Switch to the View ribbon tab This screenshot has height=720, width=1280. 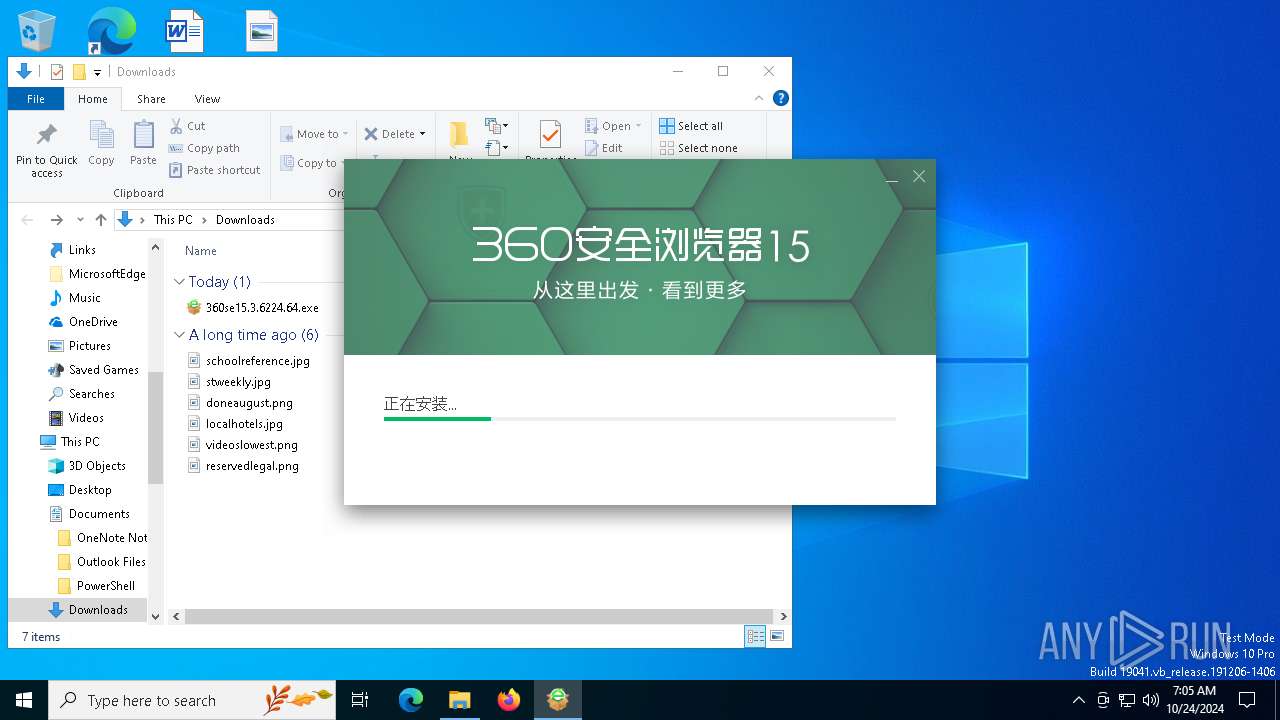(x=207, y=99)
